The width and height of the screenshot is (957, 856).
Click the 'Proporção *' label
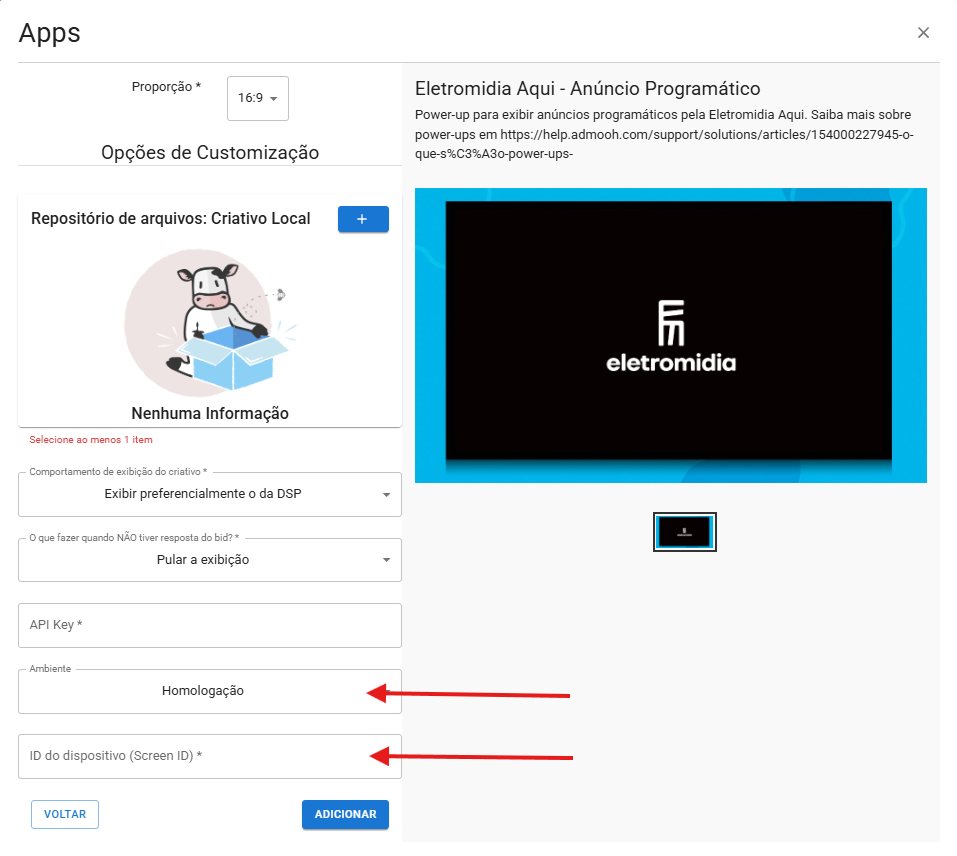coord(166,87)
